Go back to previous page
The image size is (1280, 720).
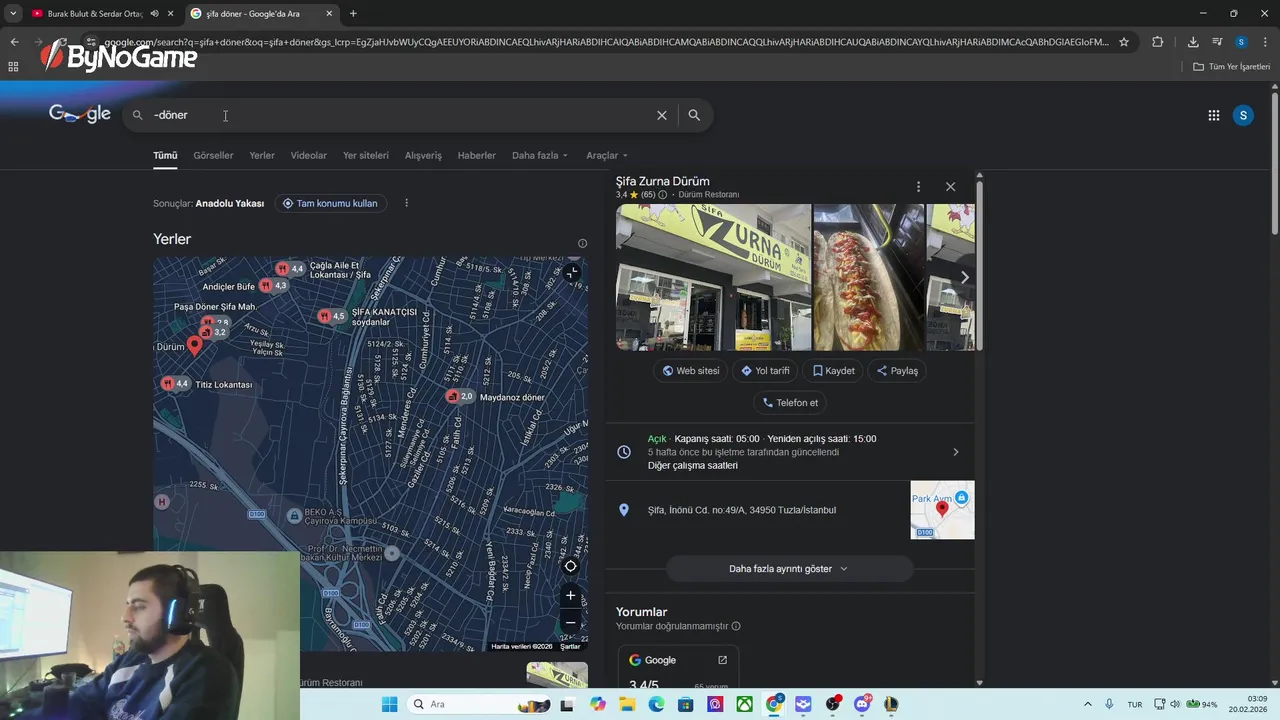pyautogui.click(x=14, y=42)
